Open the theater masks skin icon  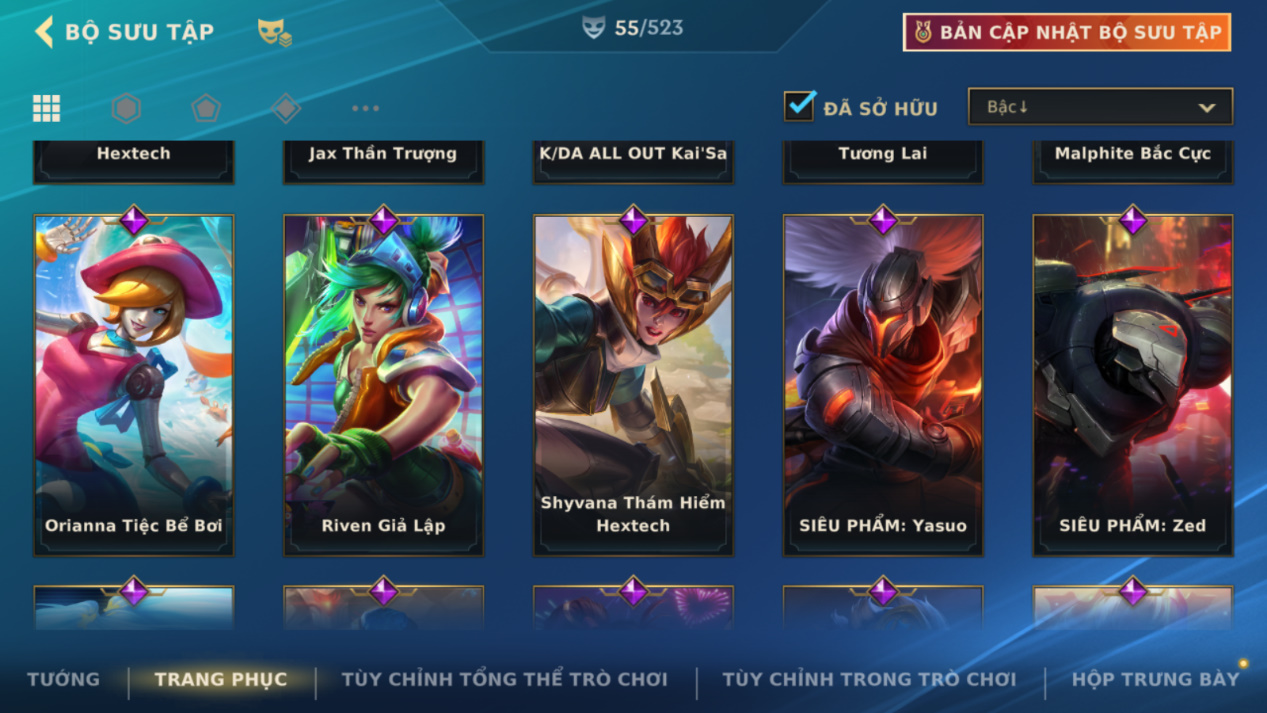[274, 32]
